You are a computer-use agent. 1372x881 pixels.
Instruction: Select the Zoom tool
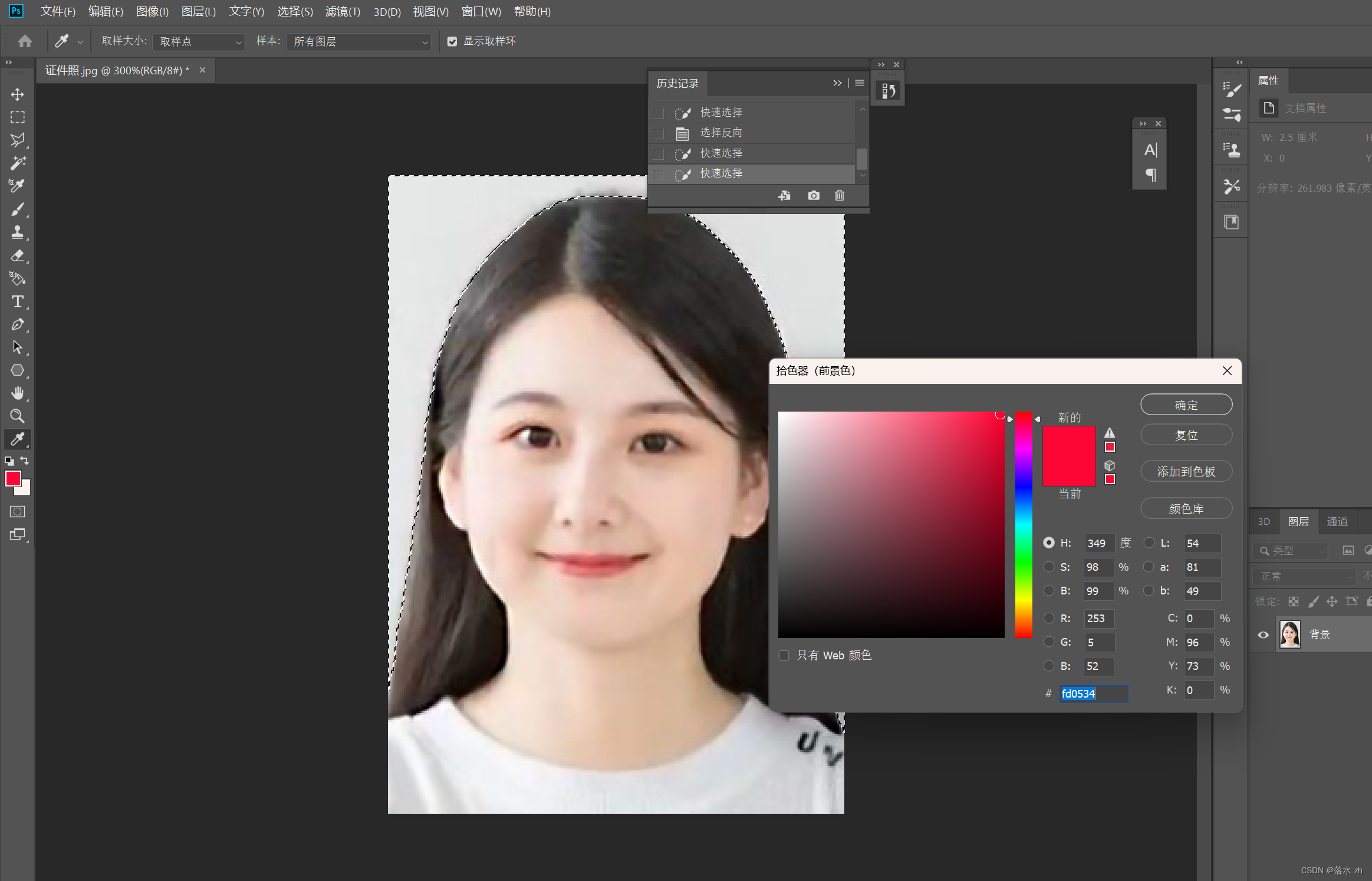tap(18, 416)
